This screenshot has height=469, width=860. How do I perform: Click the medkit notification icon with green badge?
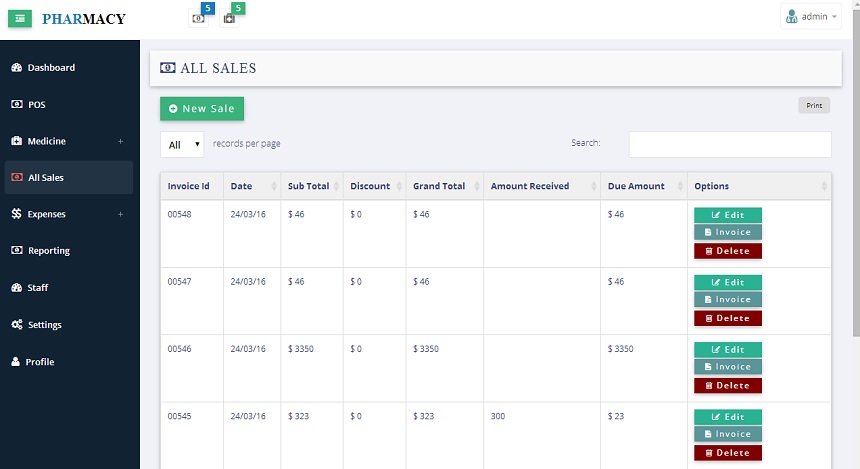click(x=229, y=18)
